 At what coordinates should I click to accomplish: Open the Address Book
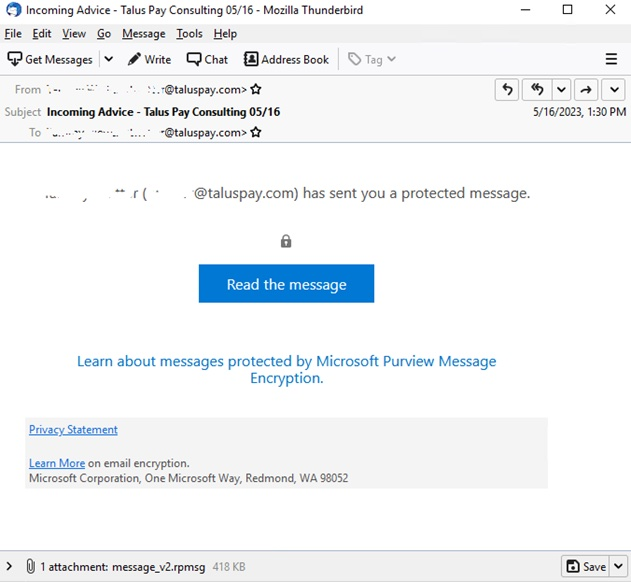[286, 59]
